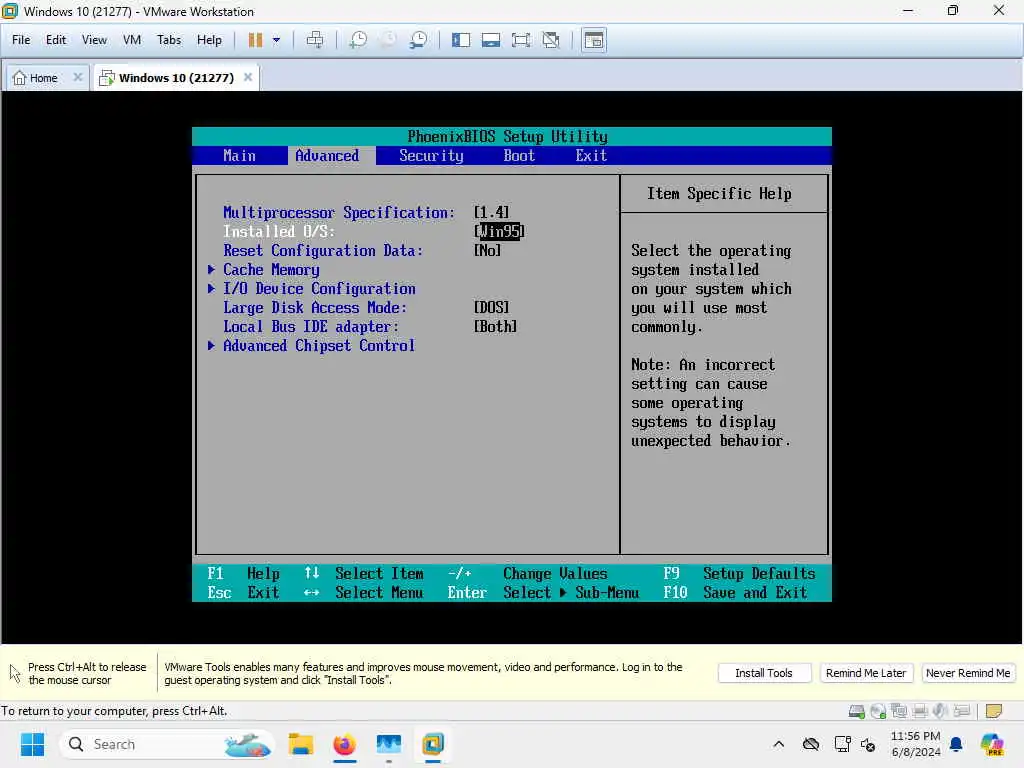This screenshot has height=768, width=1024.
Task: Open Firefox from the taskbar
Action: point(344,744)
